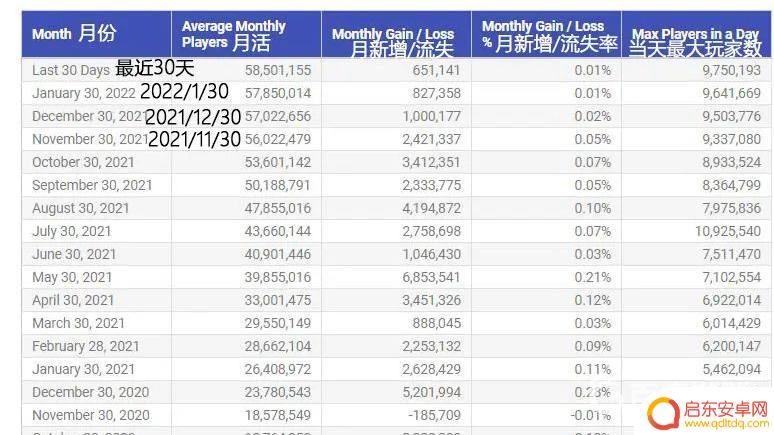Click monthly gain value 827,358

point(437,93)
